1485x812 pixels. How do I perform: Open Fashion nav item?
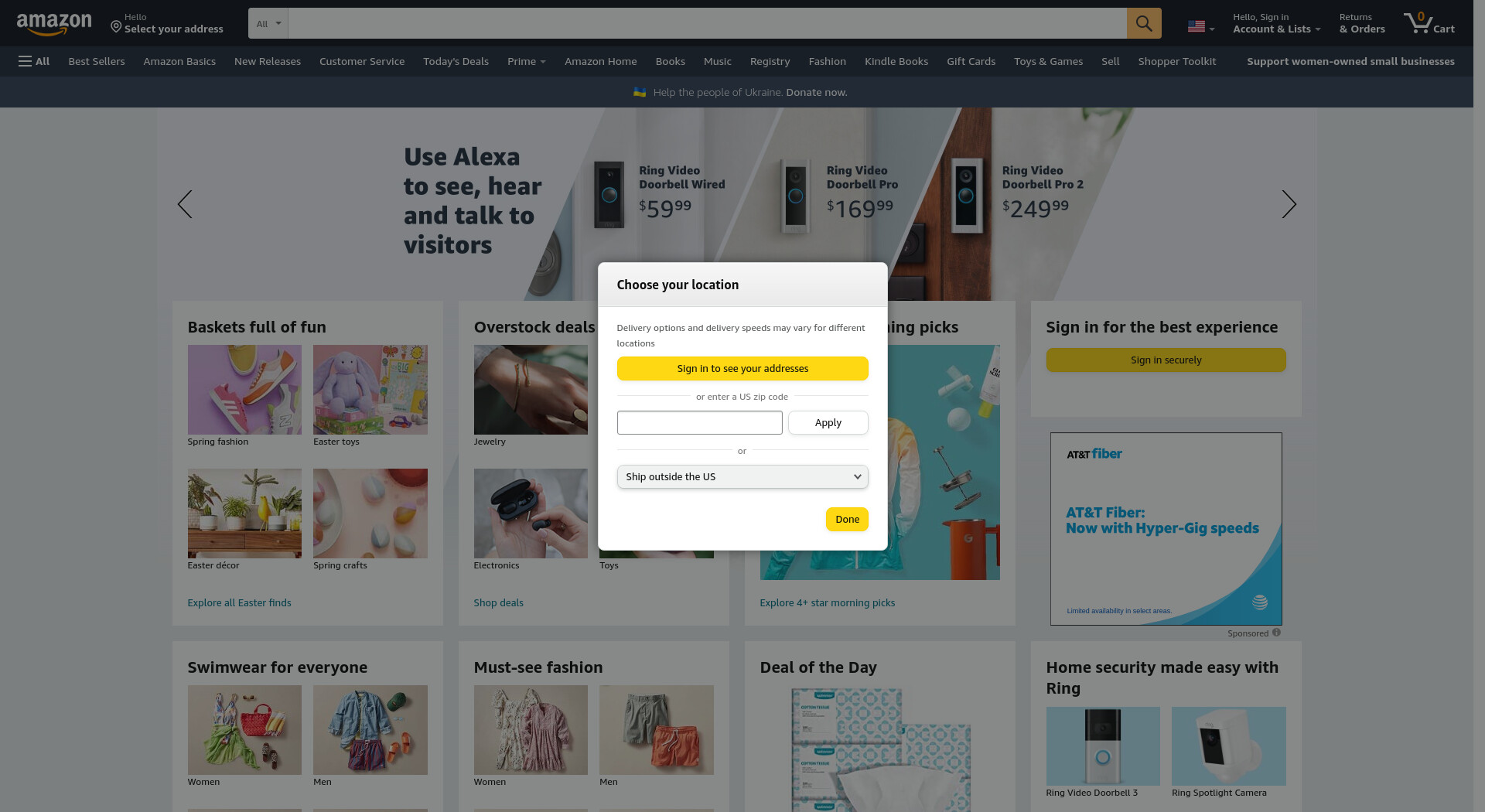(x=828, y=61)
